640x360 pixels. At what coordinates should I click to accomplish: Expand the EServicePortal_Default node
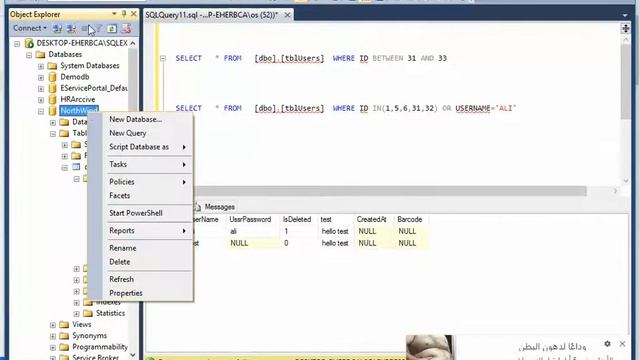click(x=41, y=89)
